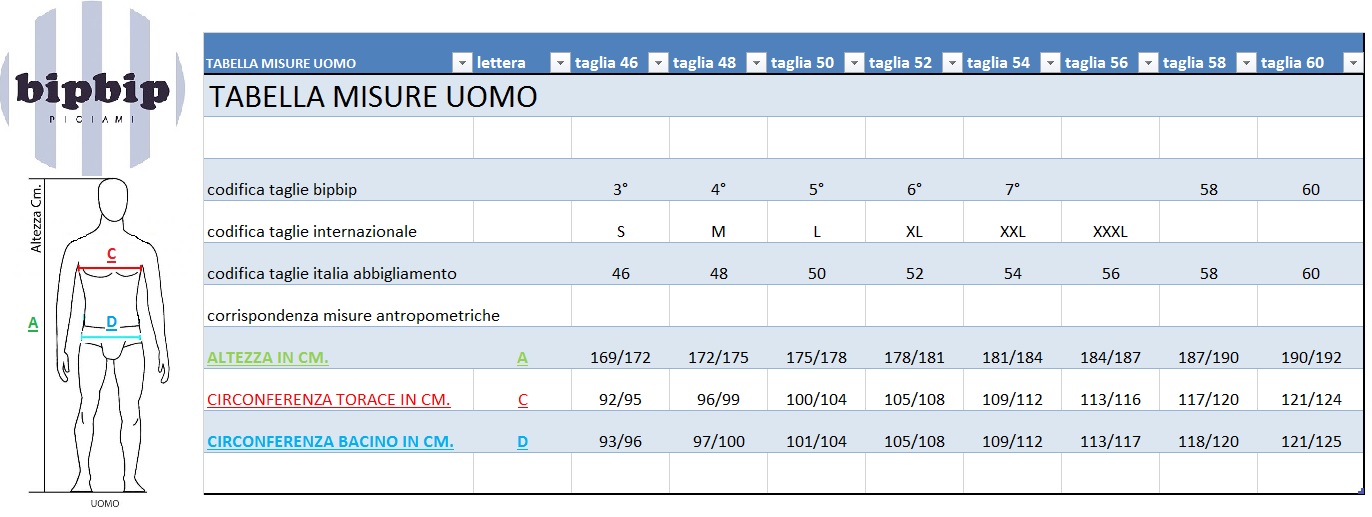Open the taglia 56 column filter

pyautogui.click(x=1148, y=63)
